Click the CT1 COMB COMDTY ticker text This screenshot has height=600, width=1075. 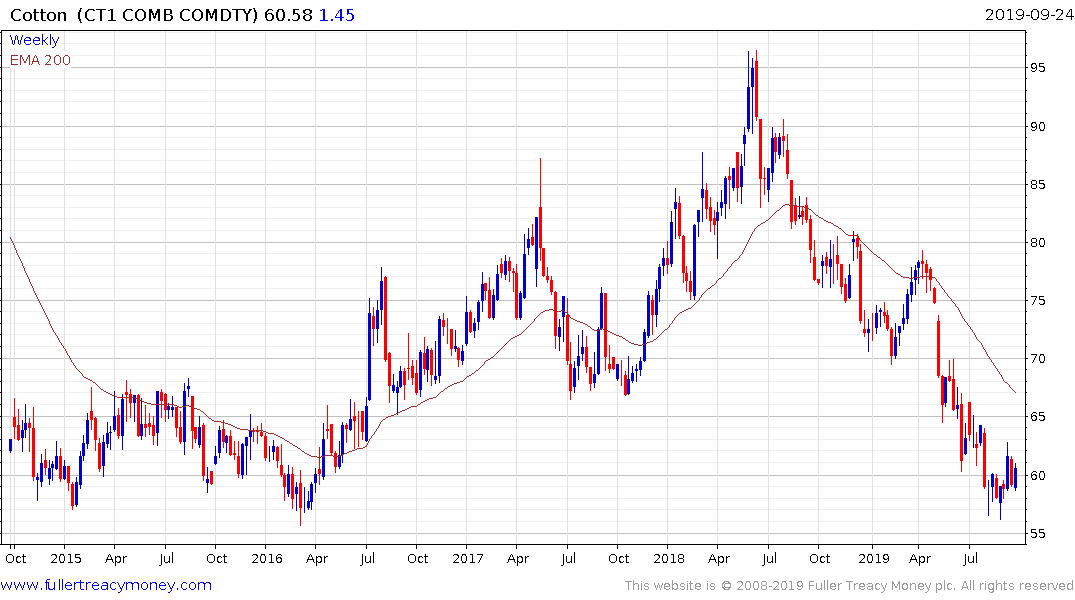tap(167, 15)
